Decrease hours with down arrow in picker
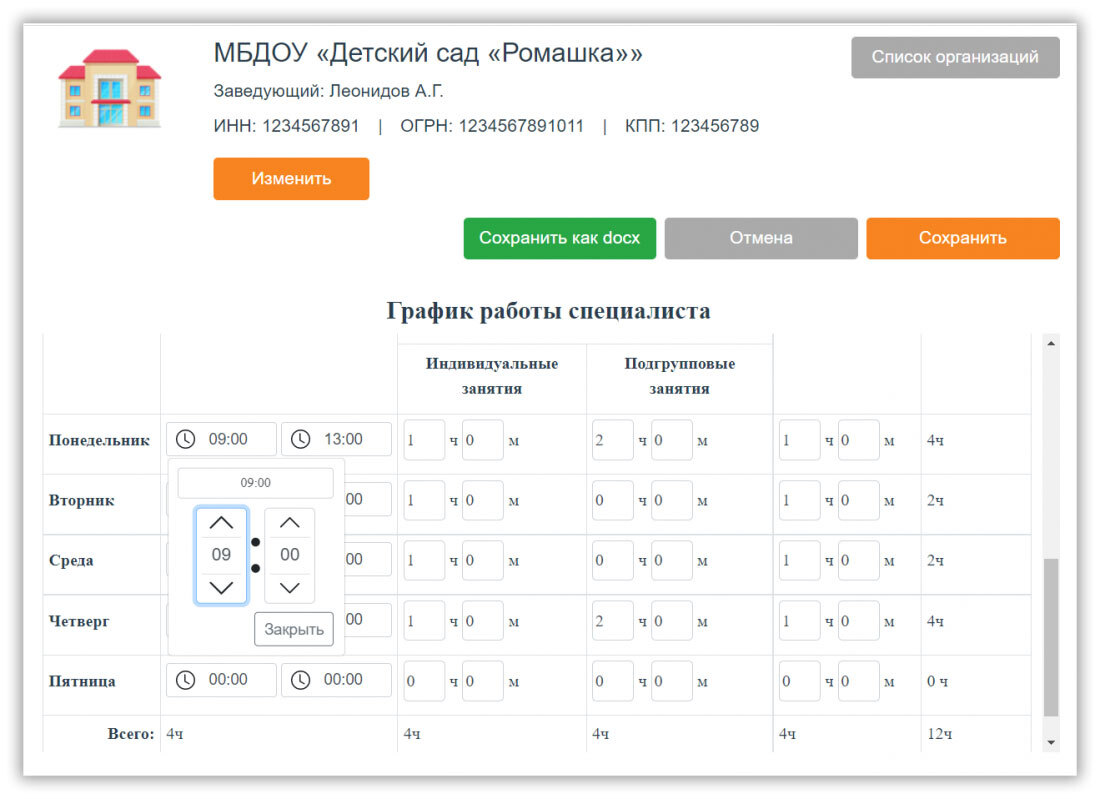The height and width of the screenshot is (799, 1100). (x=221, y=588)
